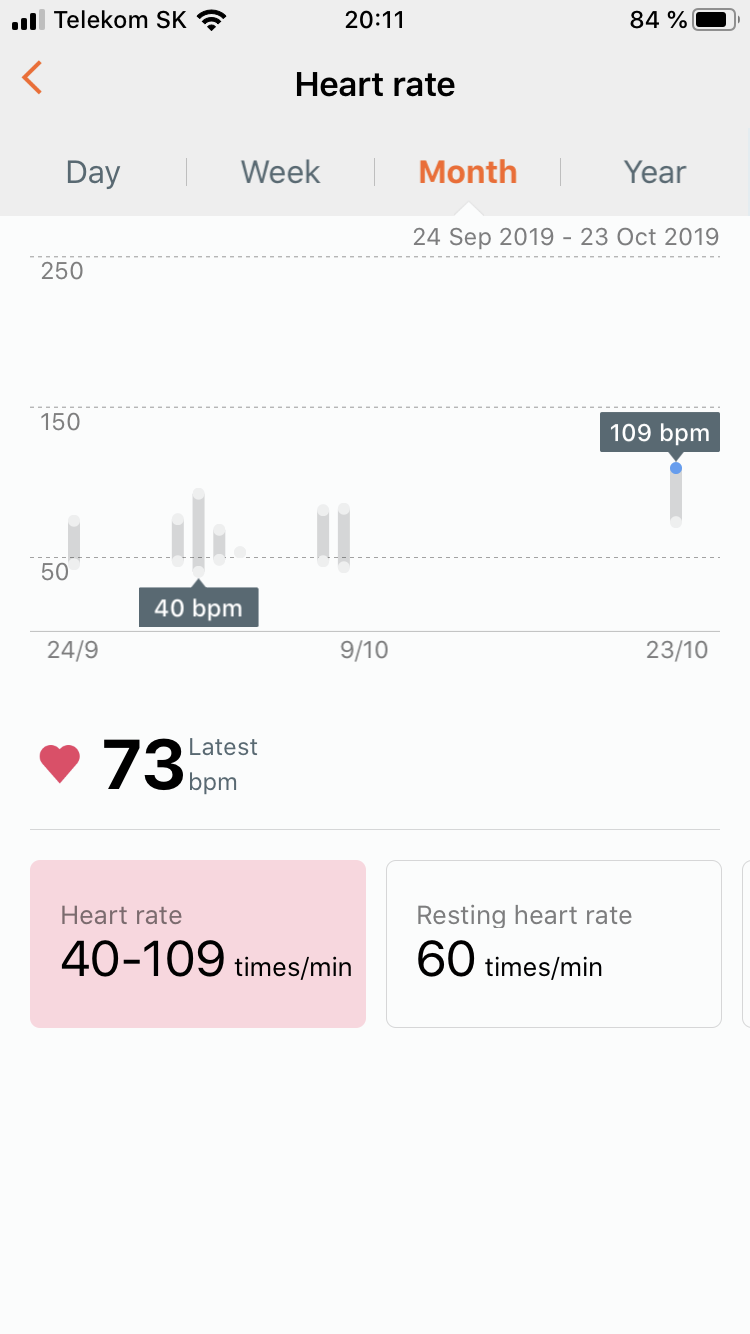
Task: Select the Resting heart rate card
Action: 553,943
